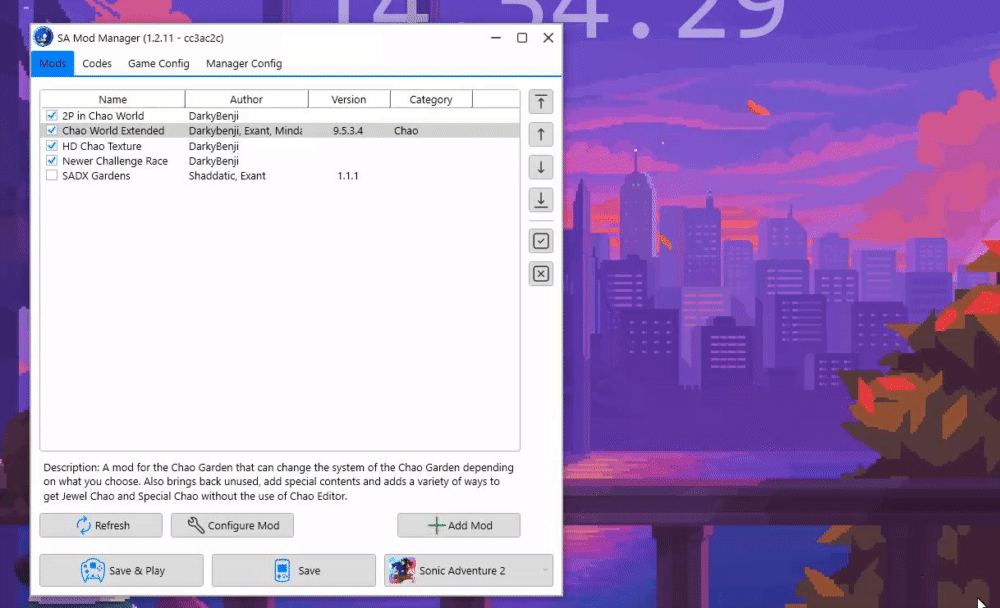This screenshot has width=1000, height=608.
Task: Sort mods by the Category column header
Action: [431, 99]
